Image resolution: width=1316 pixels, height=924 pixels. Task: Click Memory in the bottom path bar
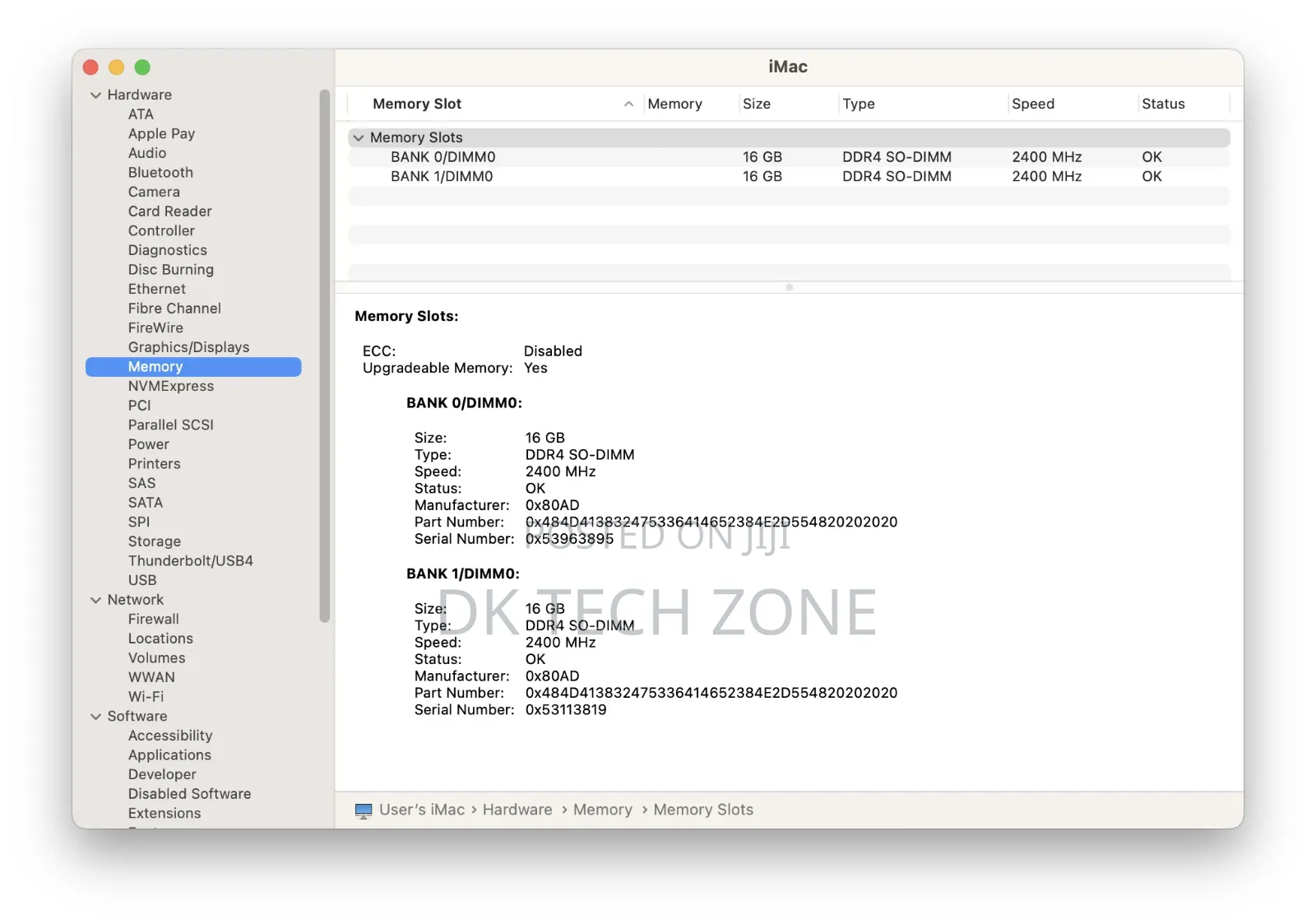click(x=603, y=810)
